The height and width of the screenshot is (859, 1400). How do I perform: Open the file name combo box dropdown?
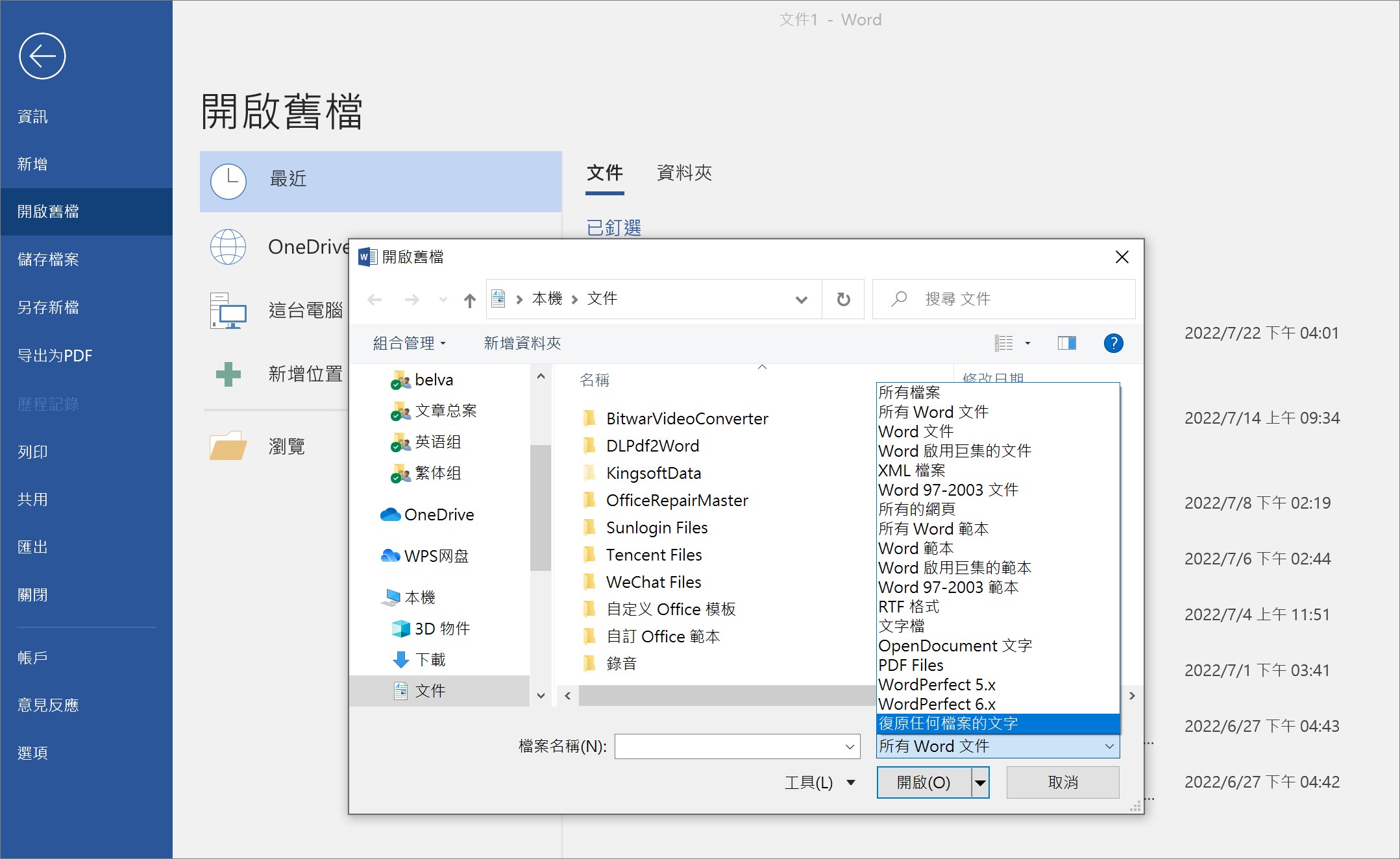pos(849,747)
